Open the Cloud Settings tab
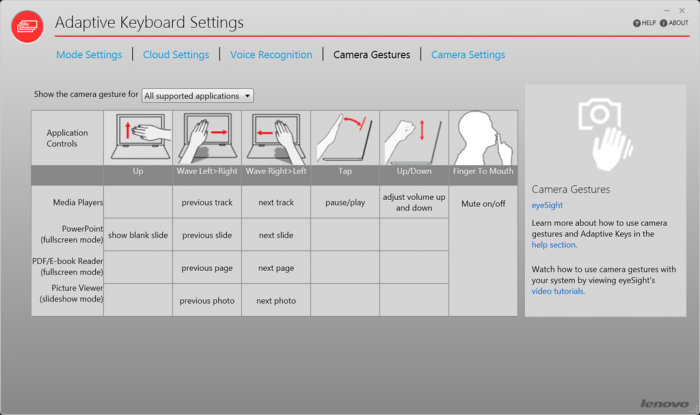 tap(176, 55)
